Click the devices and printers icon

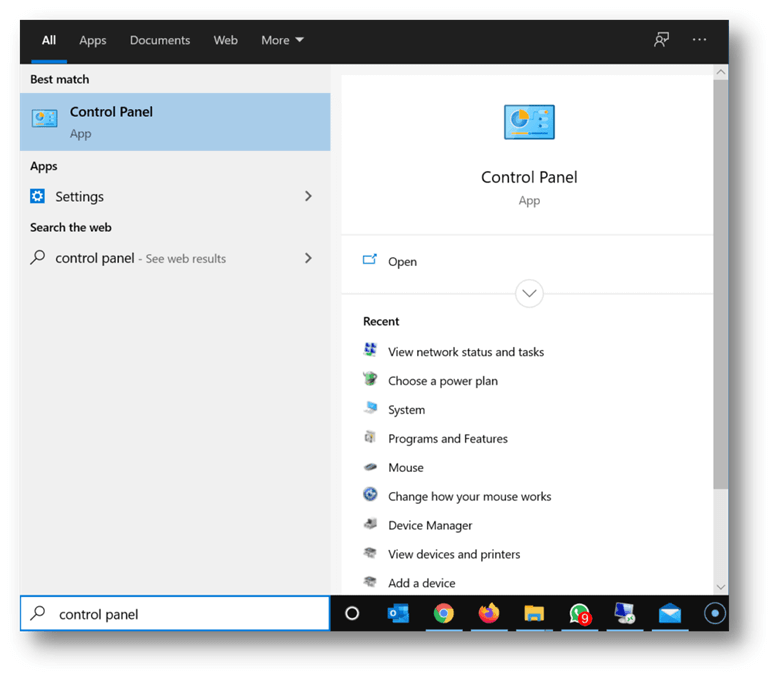coord(370,552)
